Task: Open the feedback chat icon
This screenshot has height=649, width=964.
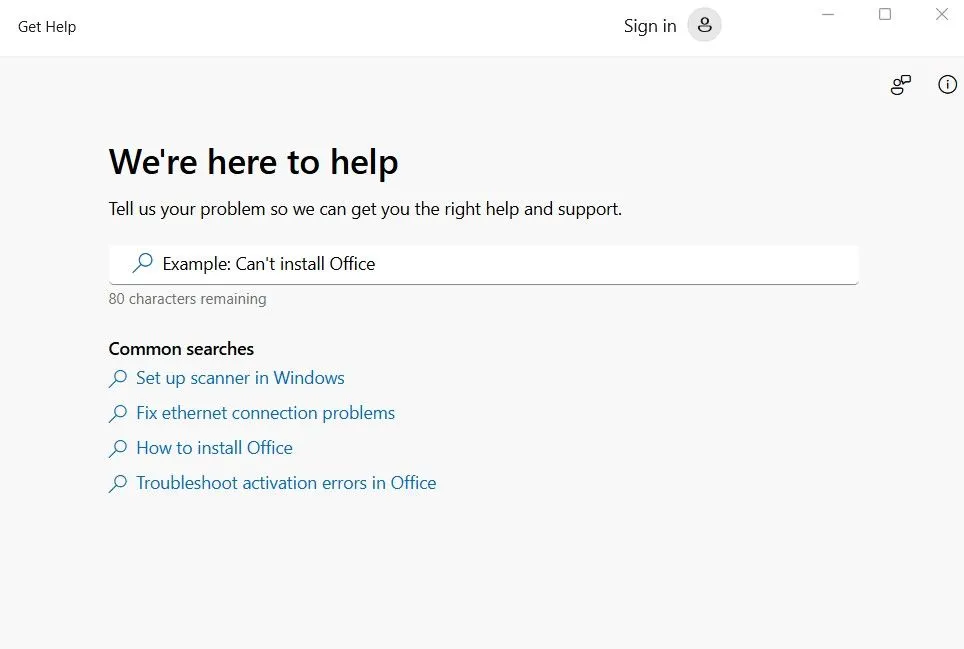Action: point(901,85)
